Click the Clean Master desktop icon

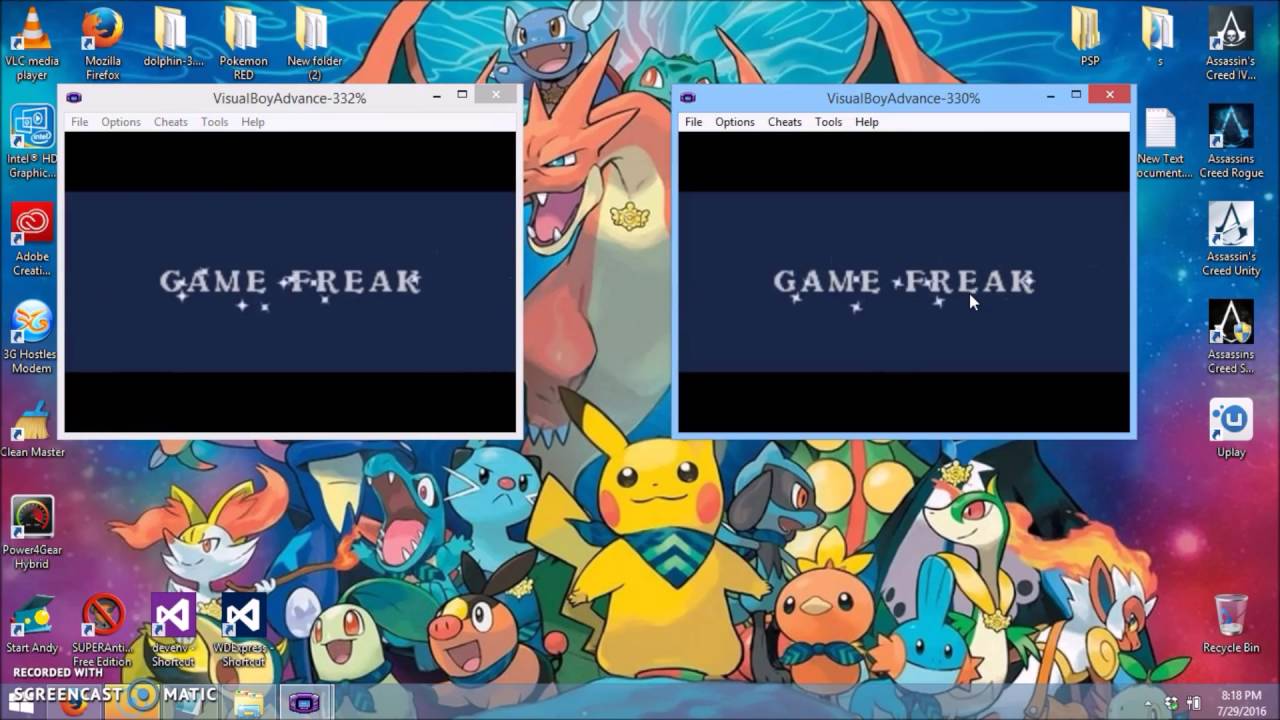[32, 428]
